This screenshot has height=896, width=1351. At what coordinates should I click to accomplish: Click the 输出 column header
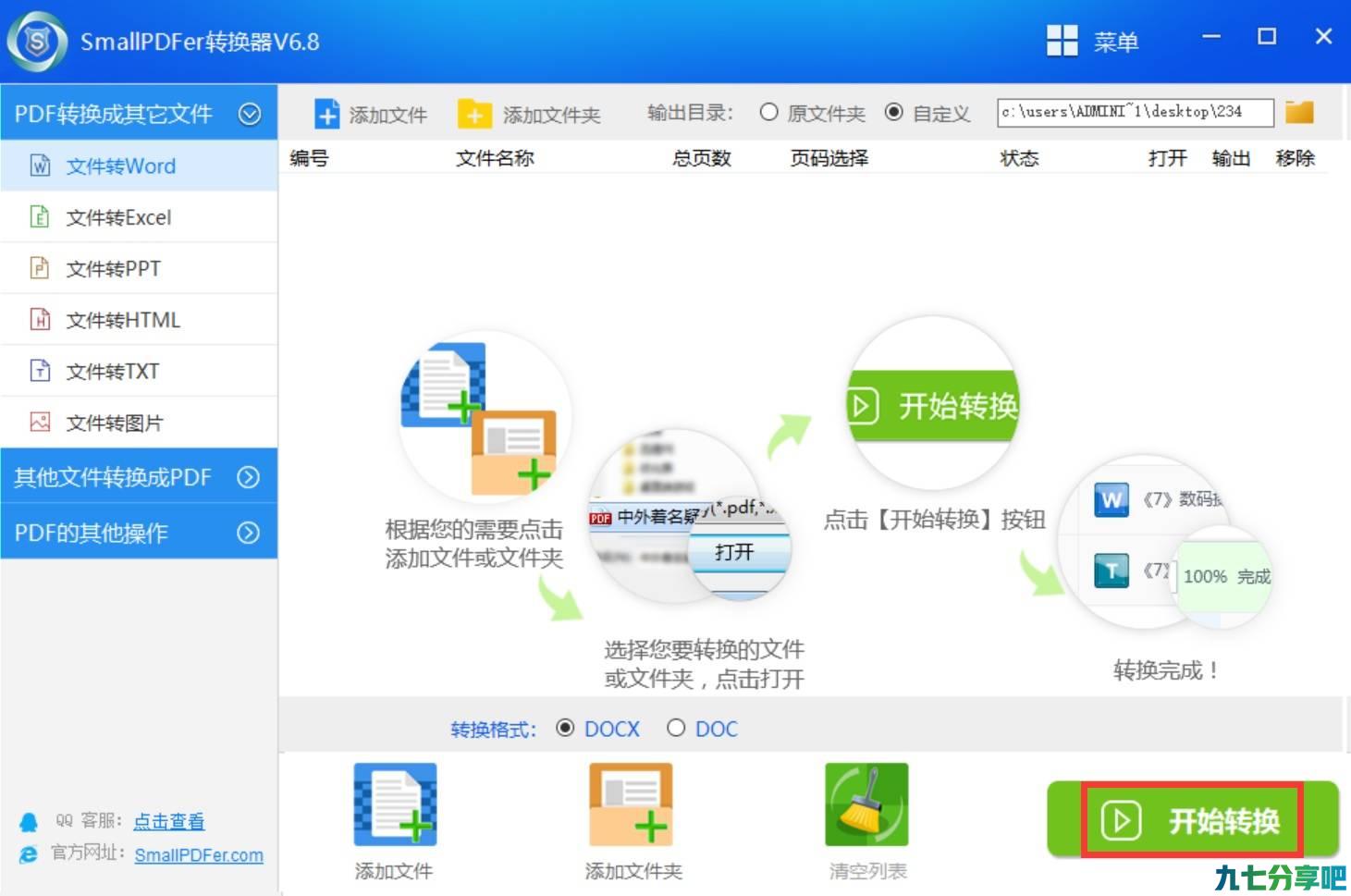click(x=1231, y=158)
